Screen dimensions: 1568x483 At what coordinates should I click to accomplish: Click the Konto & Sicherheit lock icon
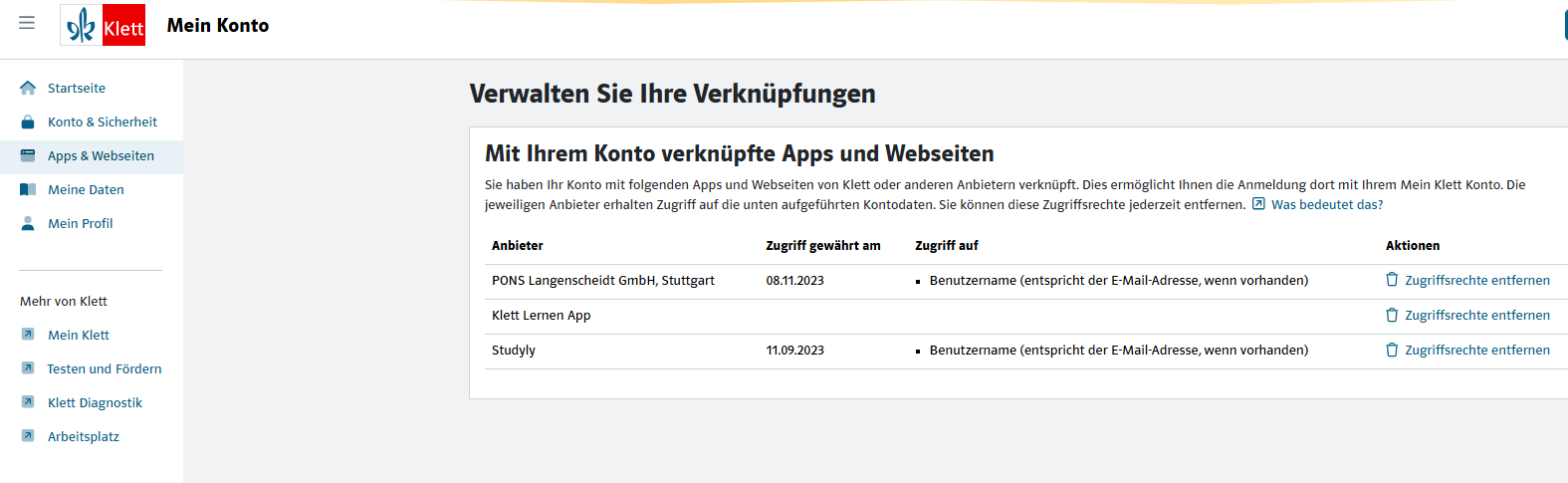point(28,121)
